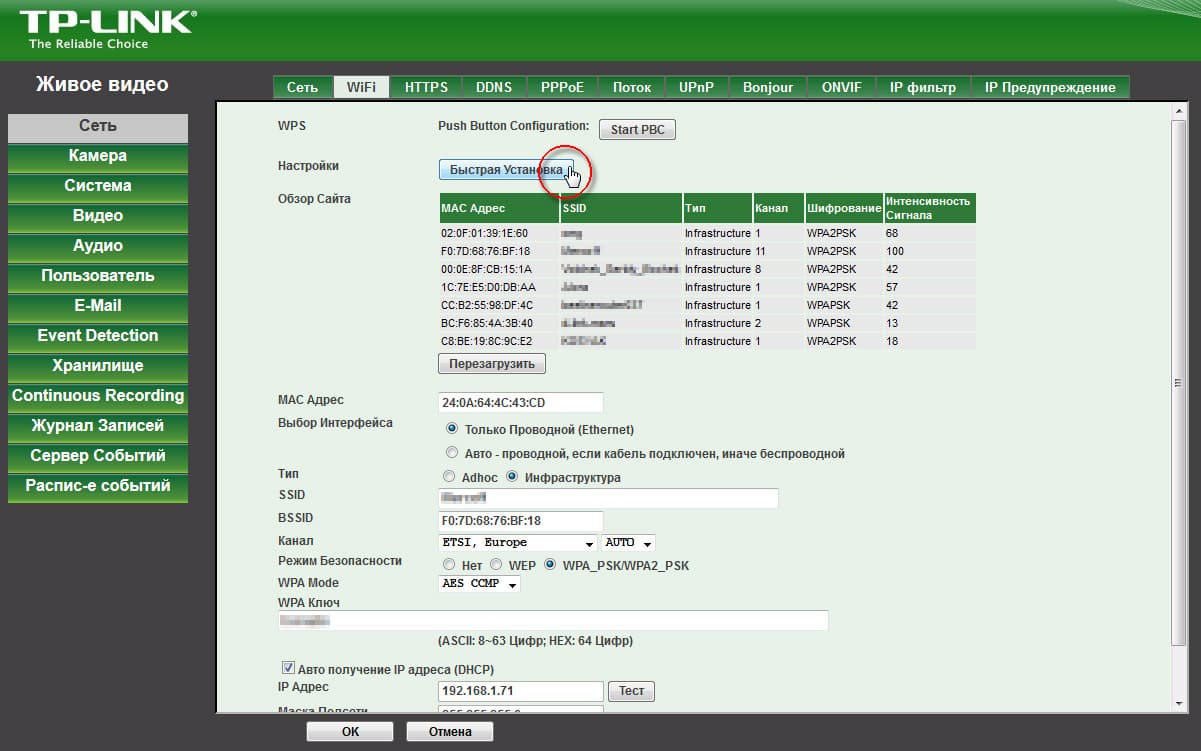Click the Быстрая Установка button
The width and height of the screenshot is (1201, 751).
point(507,170)
